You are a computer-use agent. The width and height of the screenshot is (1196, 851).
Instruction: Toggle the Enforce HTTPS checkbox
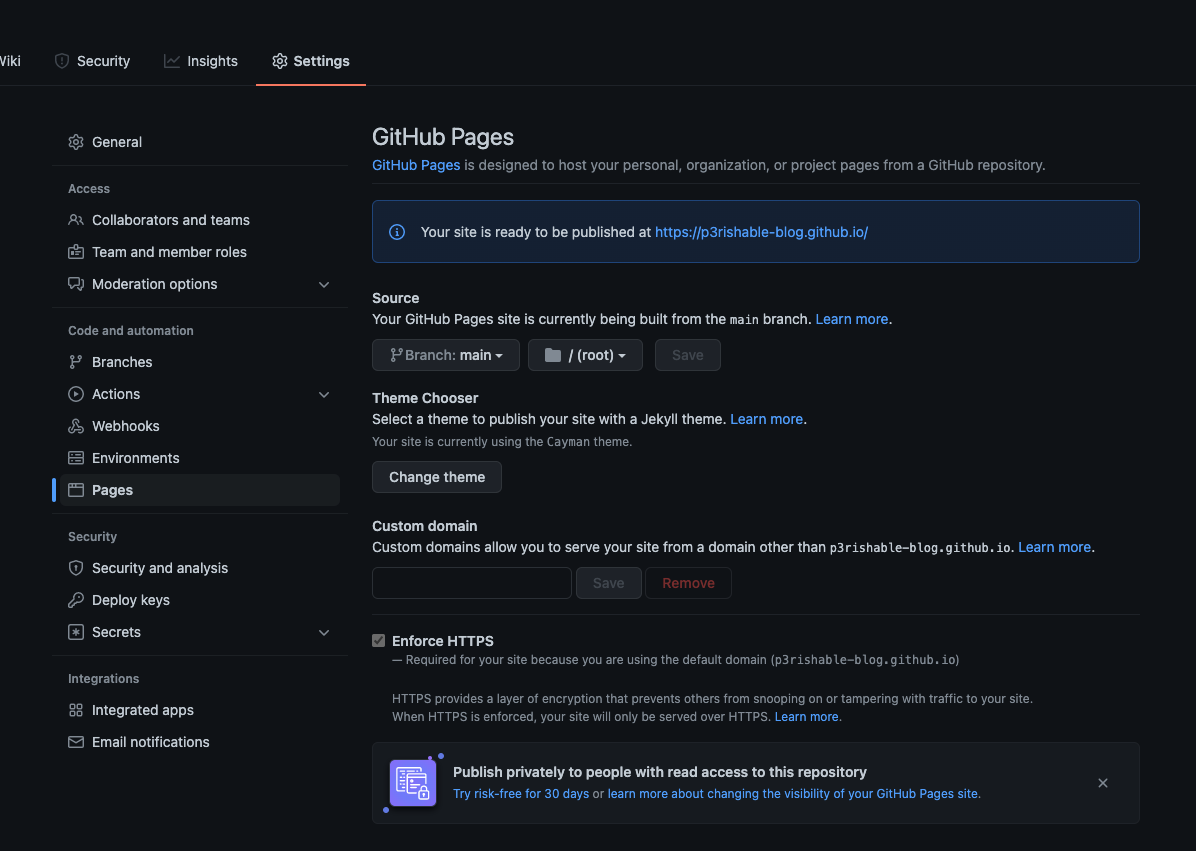(378, 641)
